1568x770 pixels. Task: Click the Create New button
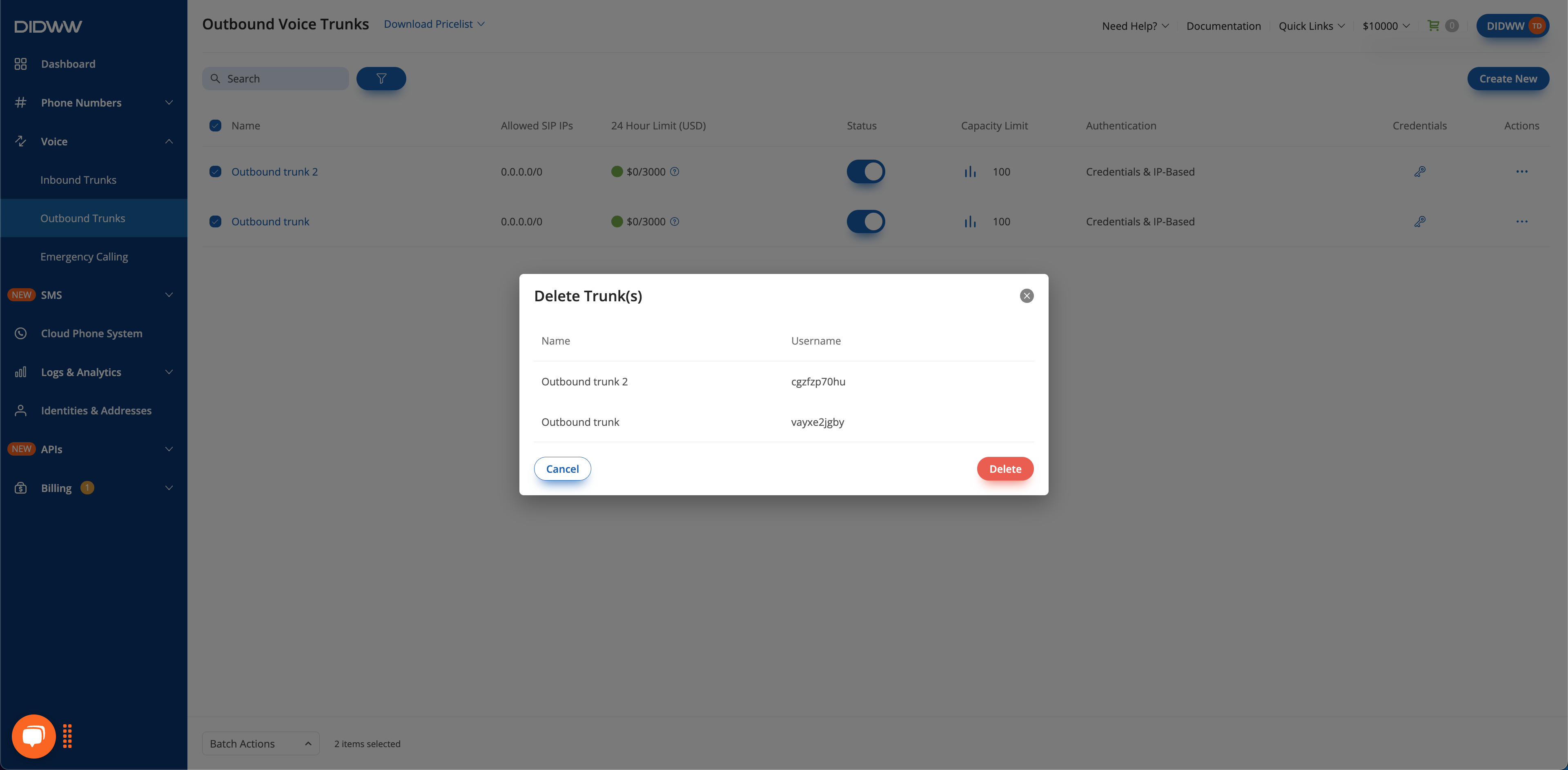click(1508, 78)
